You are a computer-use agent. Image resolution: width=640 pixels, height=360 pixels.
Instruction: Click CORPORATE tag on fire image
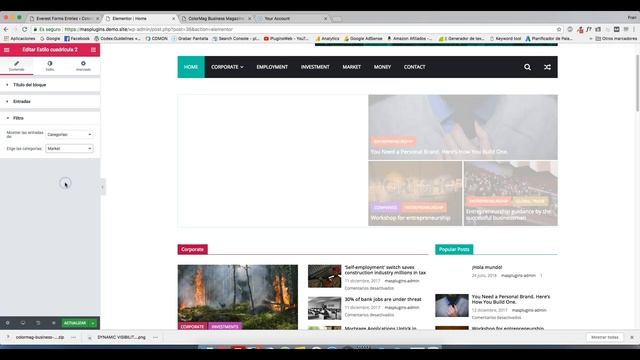pyautogui.click(x=192, y=327)
